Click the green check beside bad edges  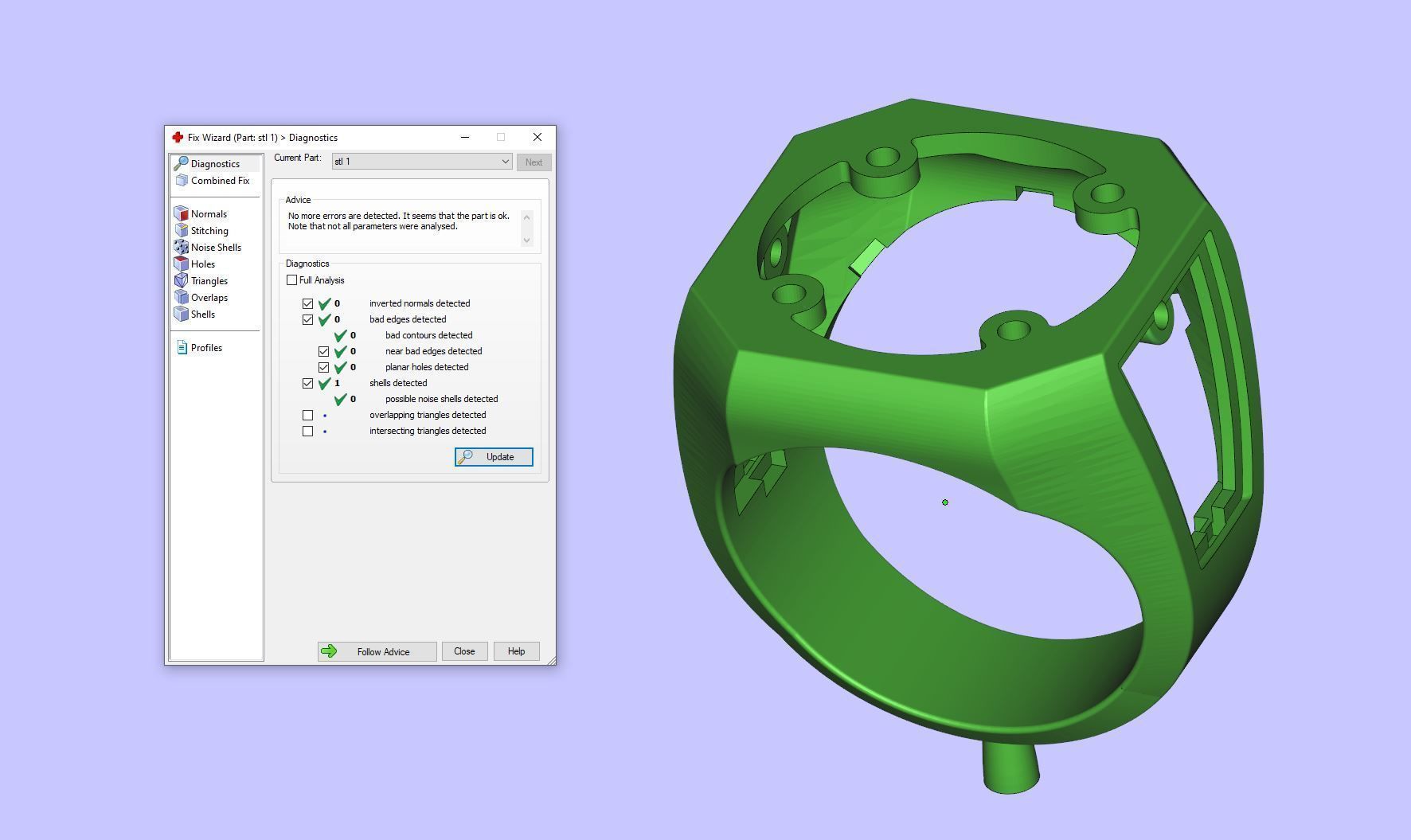pos(324,319)
